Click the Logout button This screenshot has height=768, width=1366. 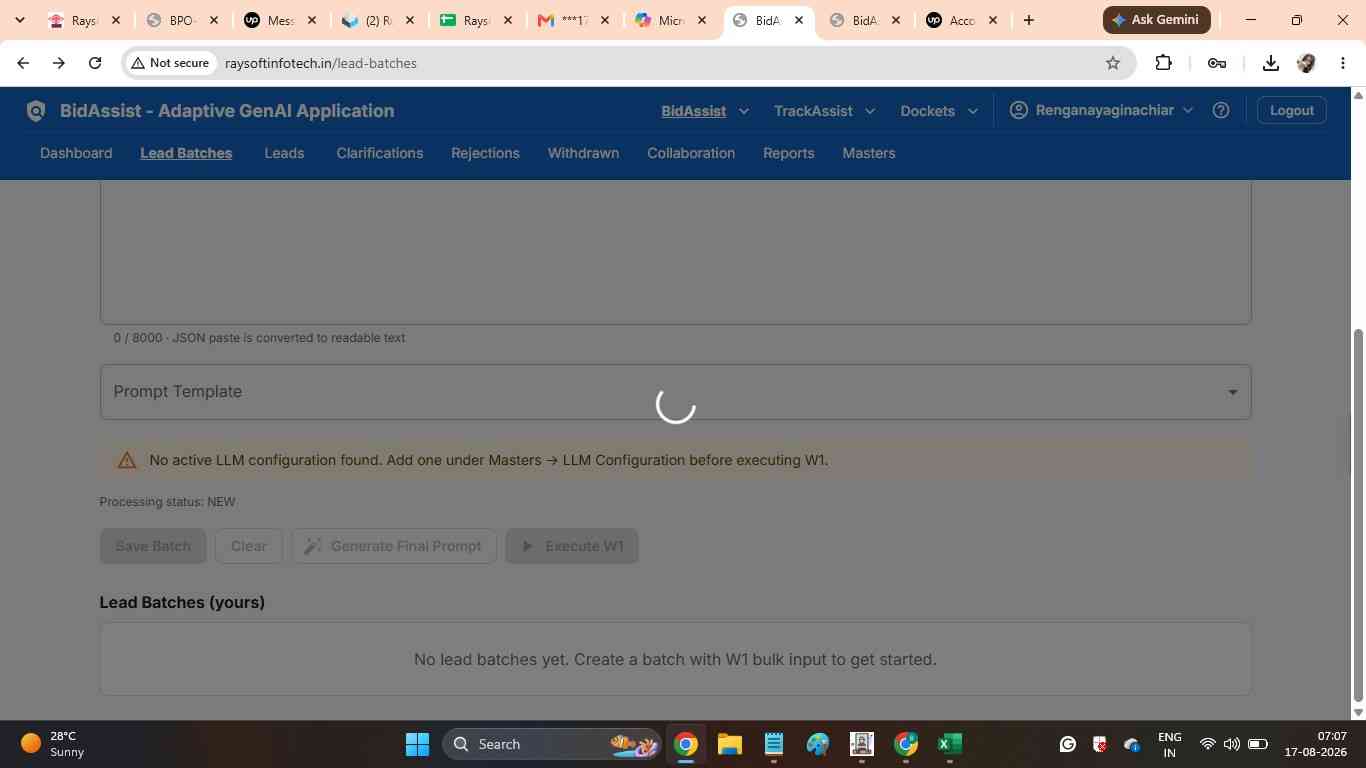tap(1291, 110)
